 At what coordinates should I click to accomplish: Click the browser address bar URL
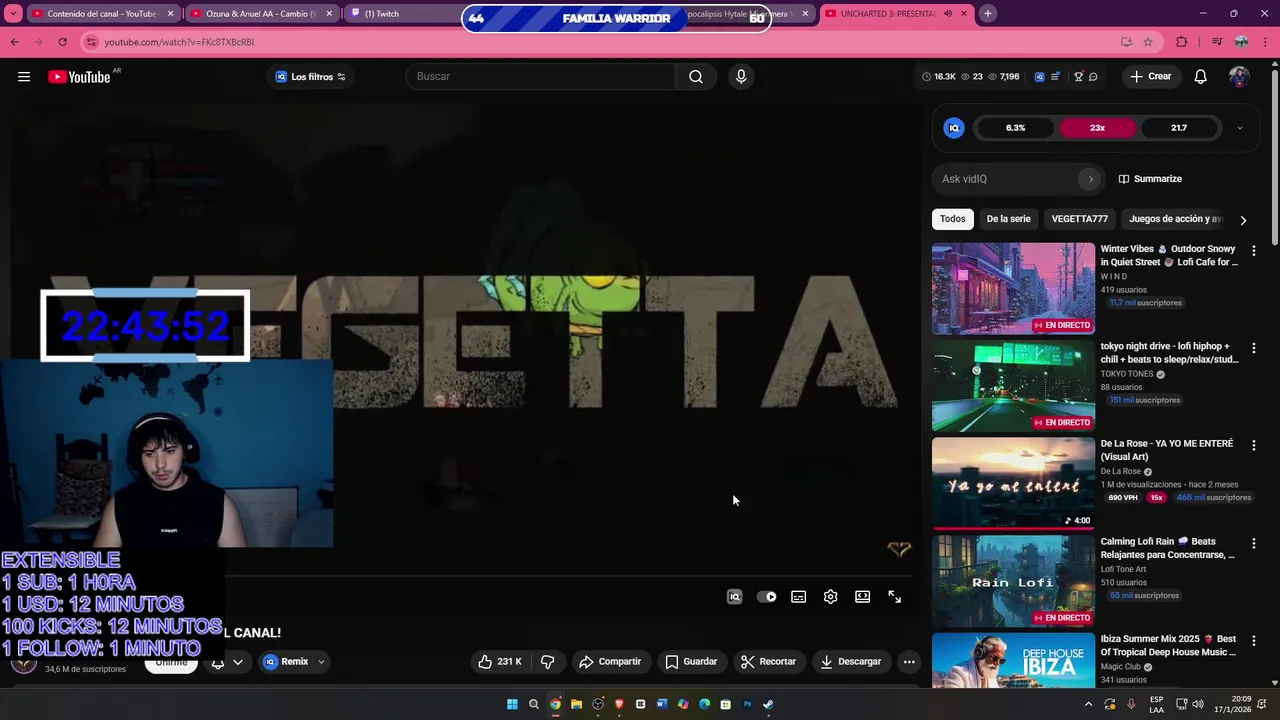(180, 42)
